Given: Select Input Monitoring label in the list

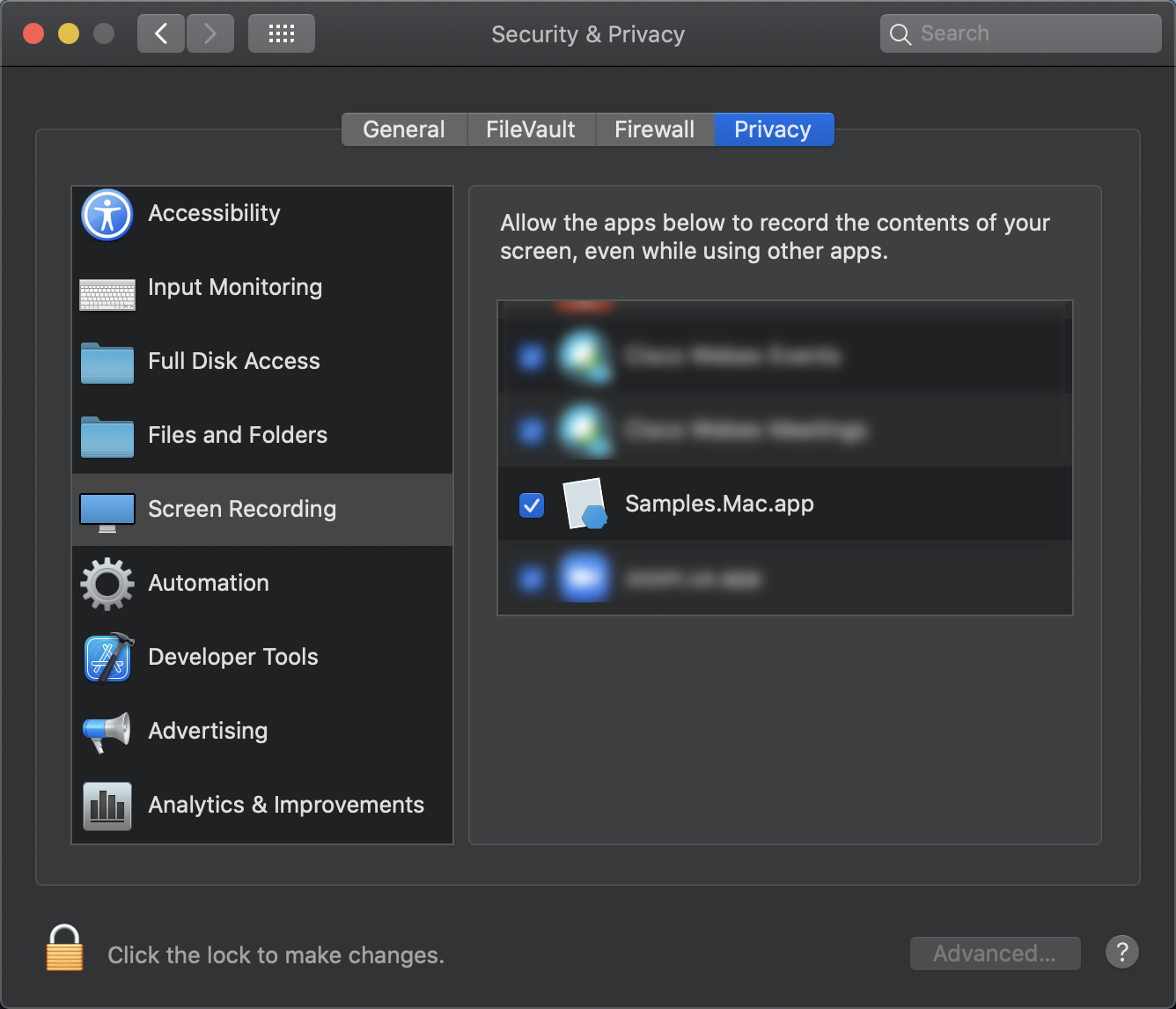Looking at the screenshot, I should 235,287.
